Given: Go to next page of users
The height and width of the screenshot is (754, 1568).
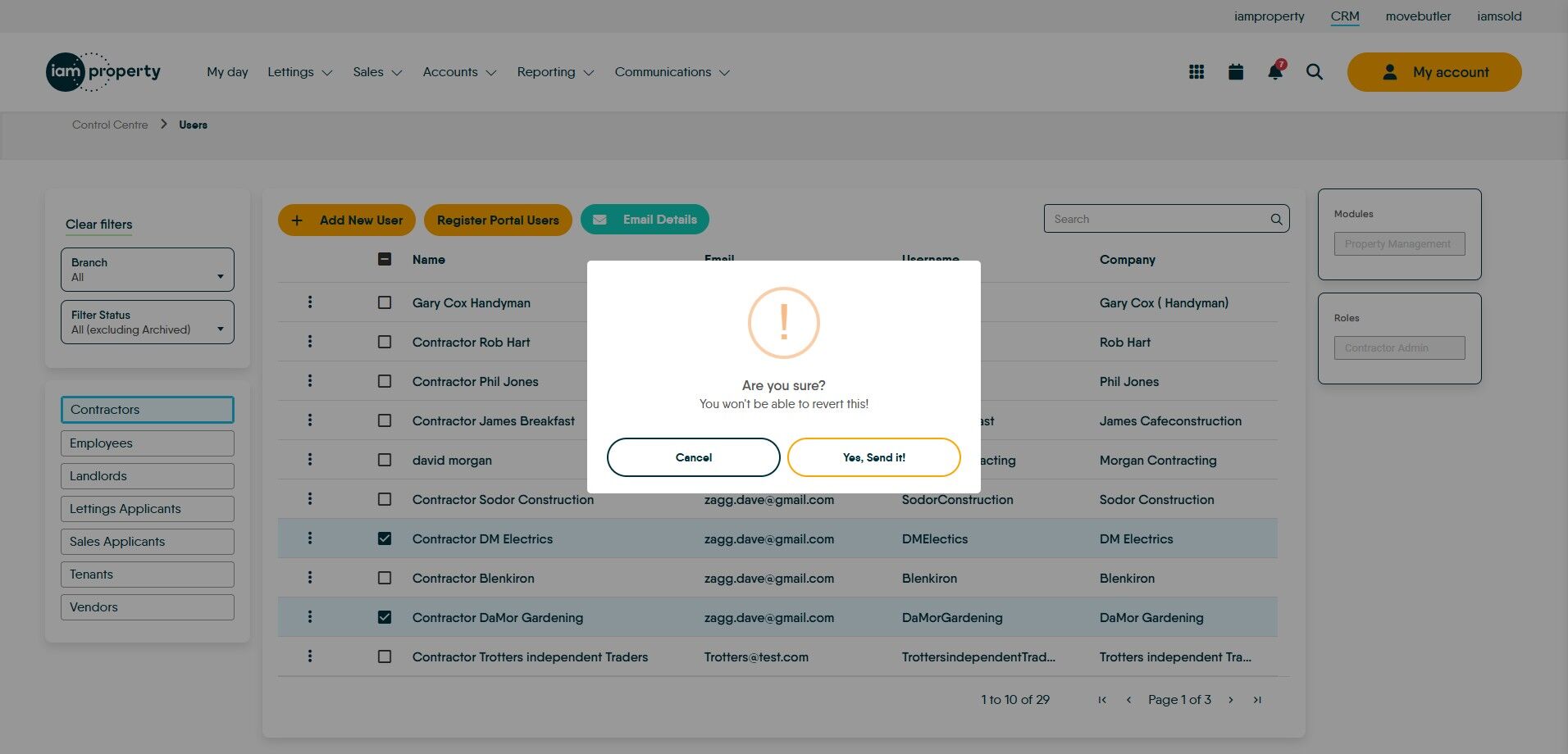Looking at the screenshot, I should tap(1231, 700).
